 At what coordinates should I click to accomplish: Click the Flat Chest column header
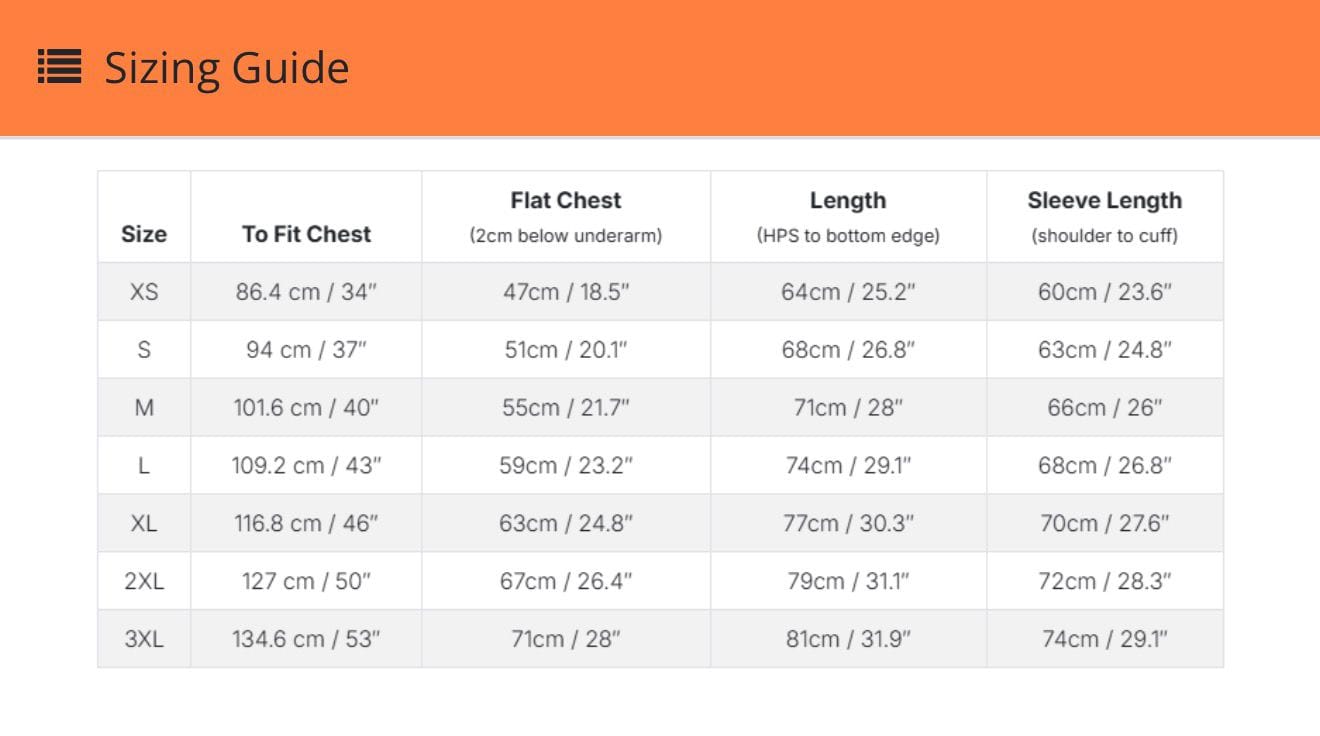566,201
